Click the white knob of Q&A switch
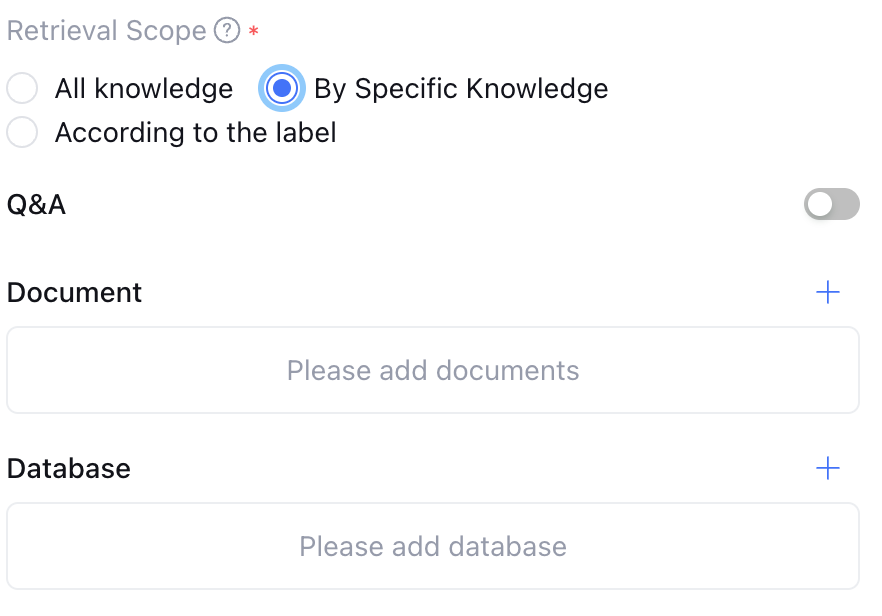The height and width of the screenshot is (616, 882). pos(820,205)
